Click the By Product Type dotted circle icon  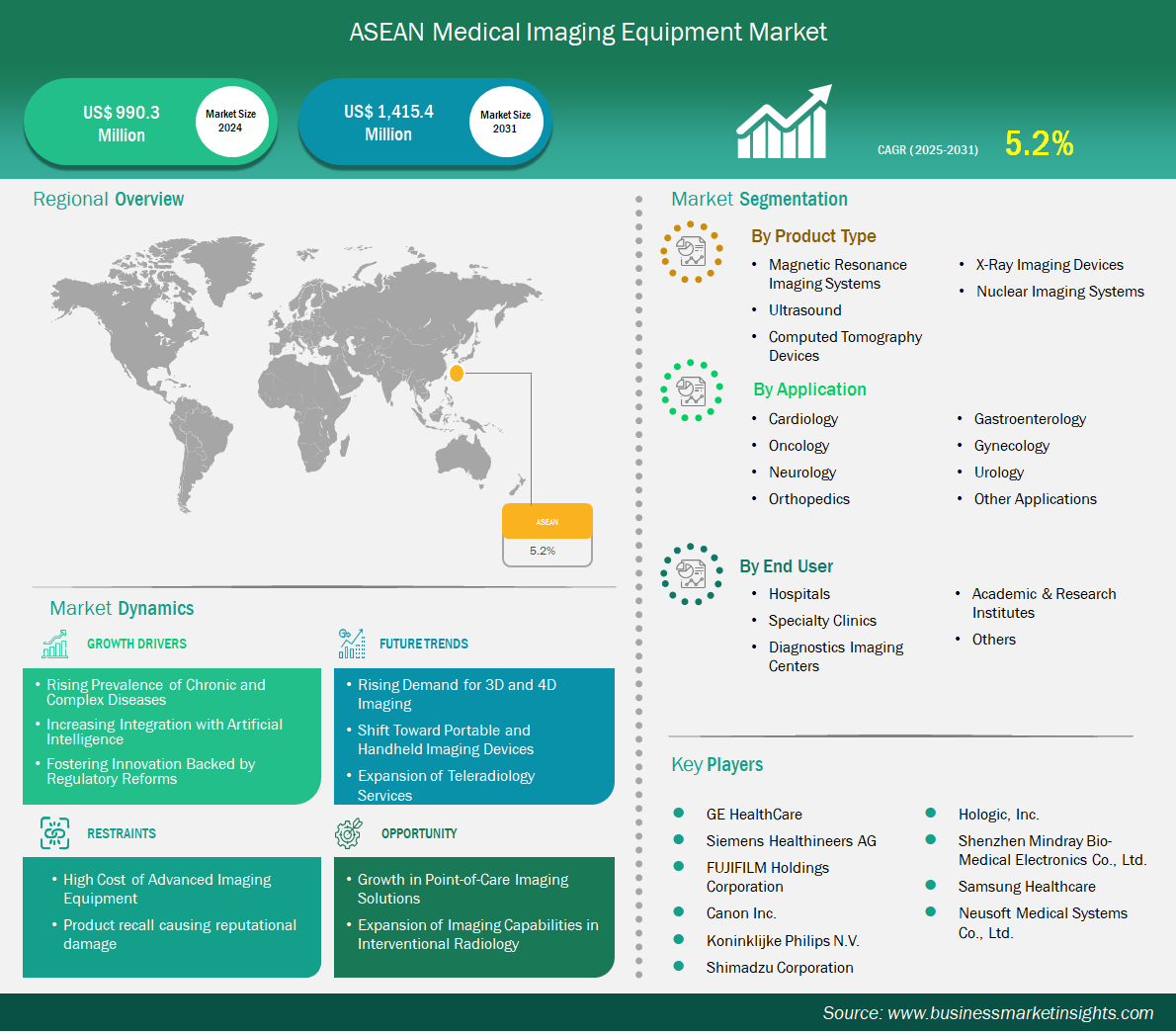click(x=691, y=252)
